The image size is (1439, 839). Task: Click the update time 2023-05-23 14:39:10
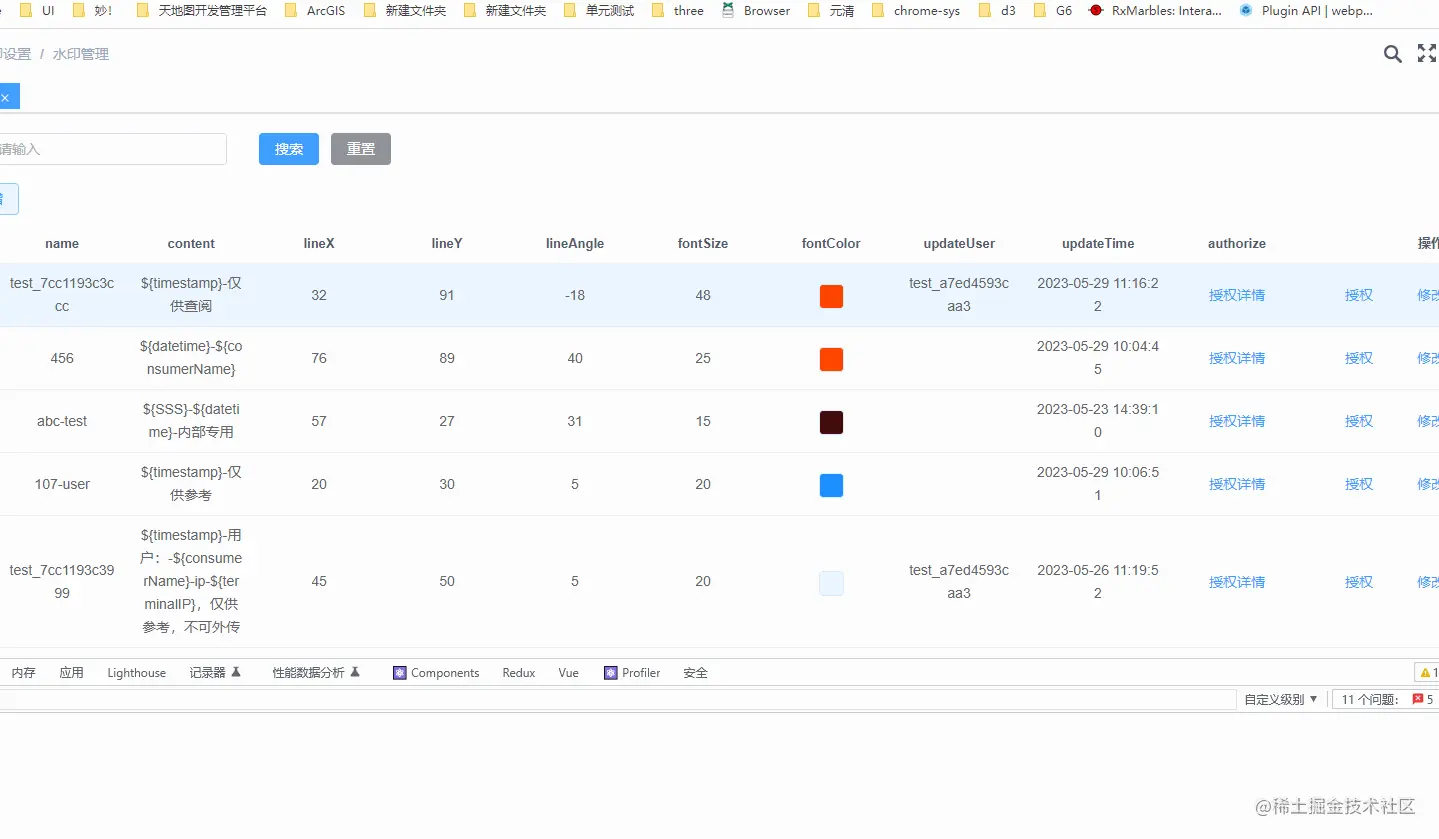tap(1098, 421)
